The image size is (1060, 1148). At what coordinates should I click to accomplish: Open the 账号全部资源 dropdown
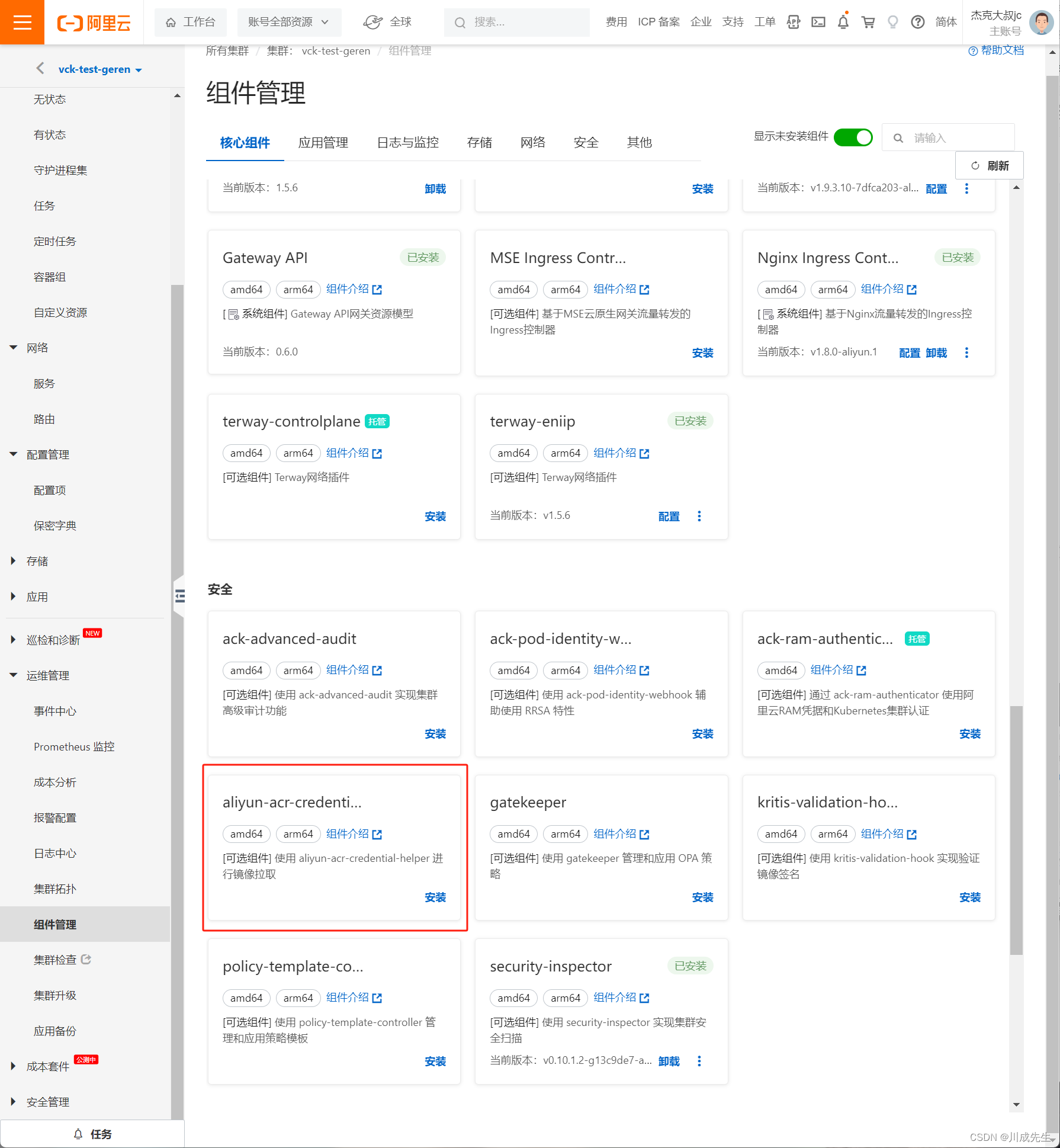[288, 23]
